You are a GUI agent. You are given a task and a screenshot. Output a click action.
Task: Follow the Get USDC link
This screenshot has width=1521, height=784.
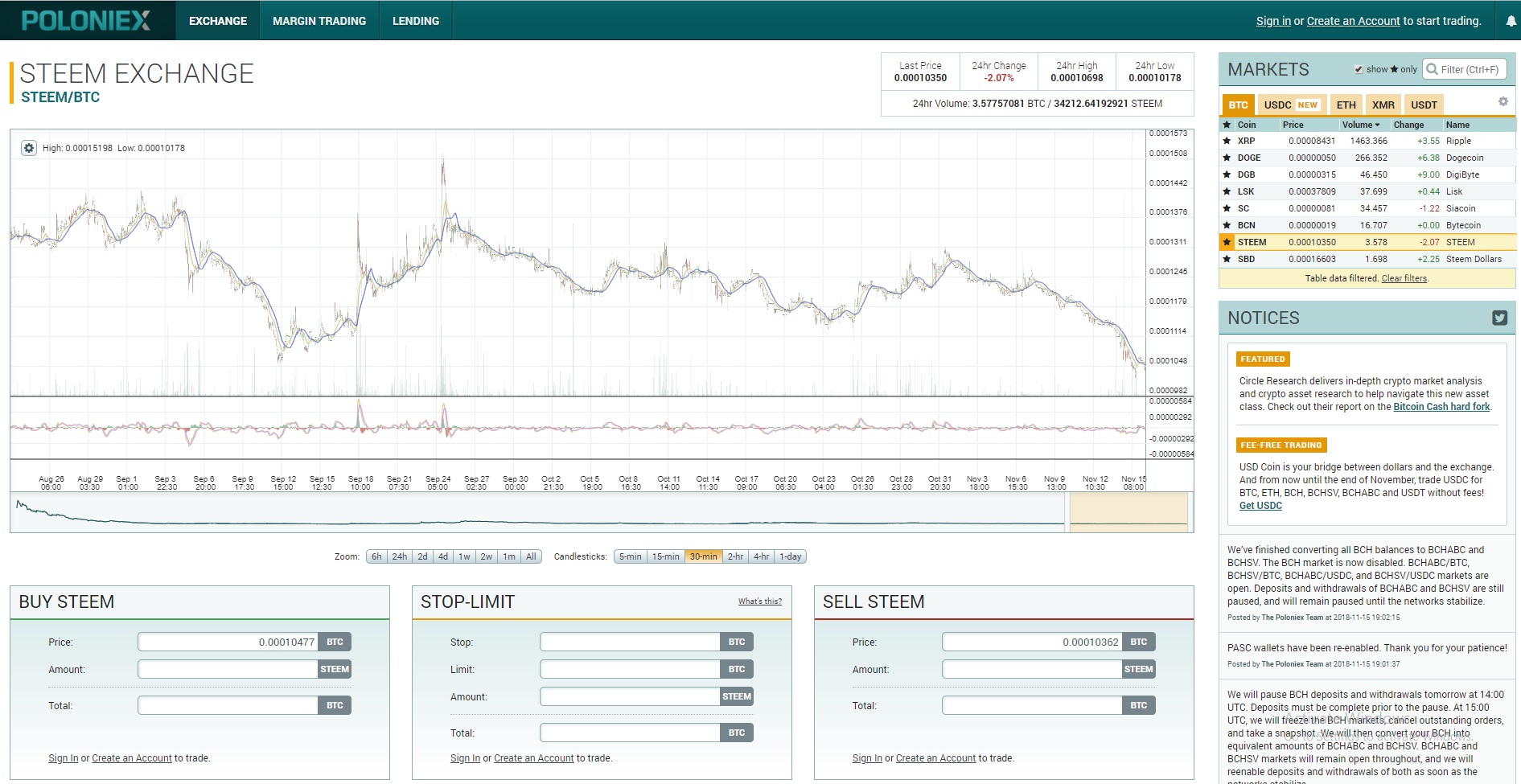(x=1260, y=506)
